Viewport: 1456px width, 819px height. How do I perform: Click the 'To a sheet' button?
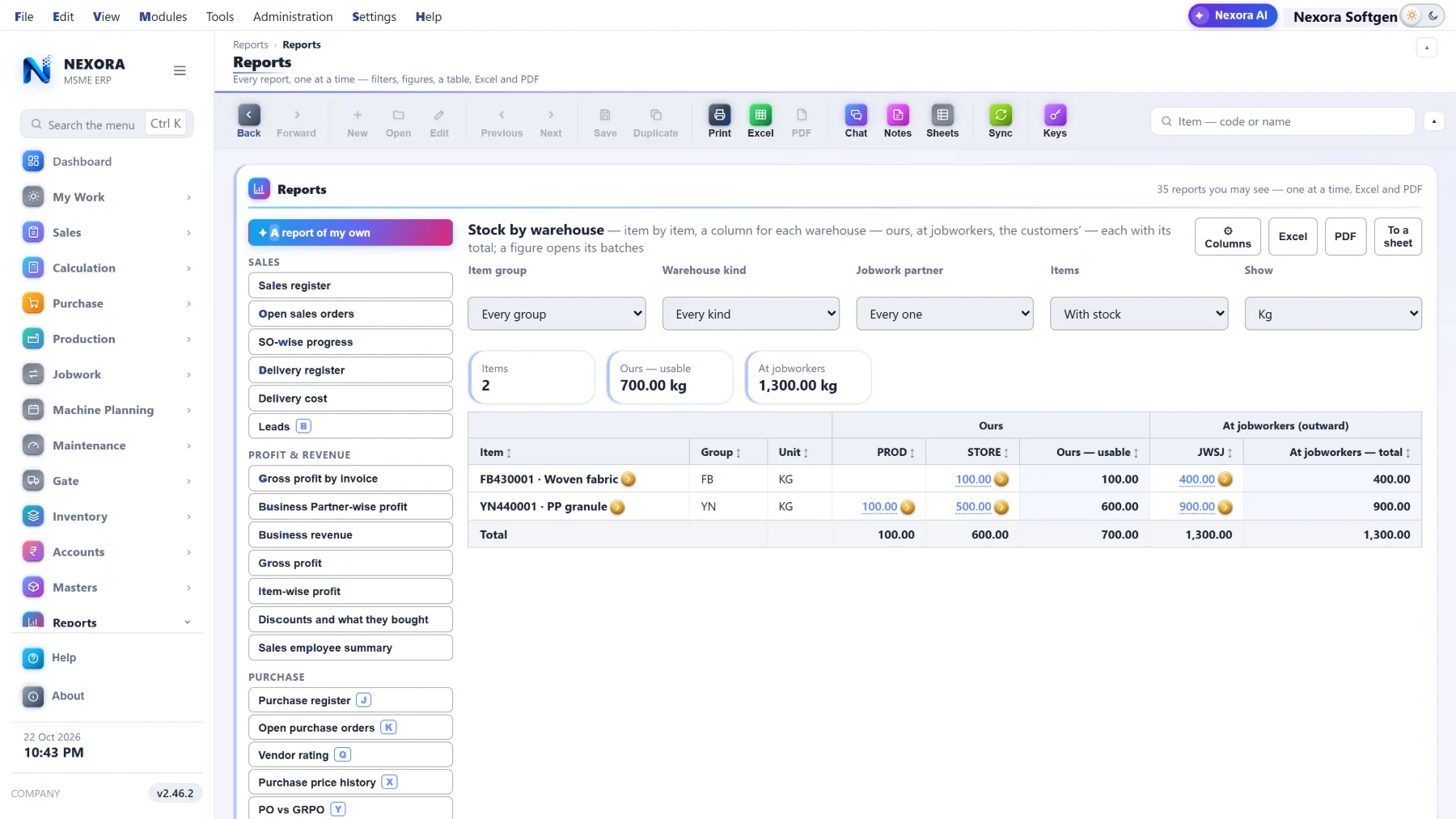point(1398,237)
